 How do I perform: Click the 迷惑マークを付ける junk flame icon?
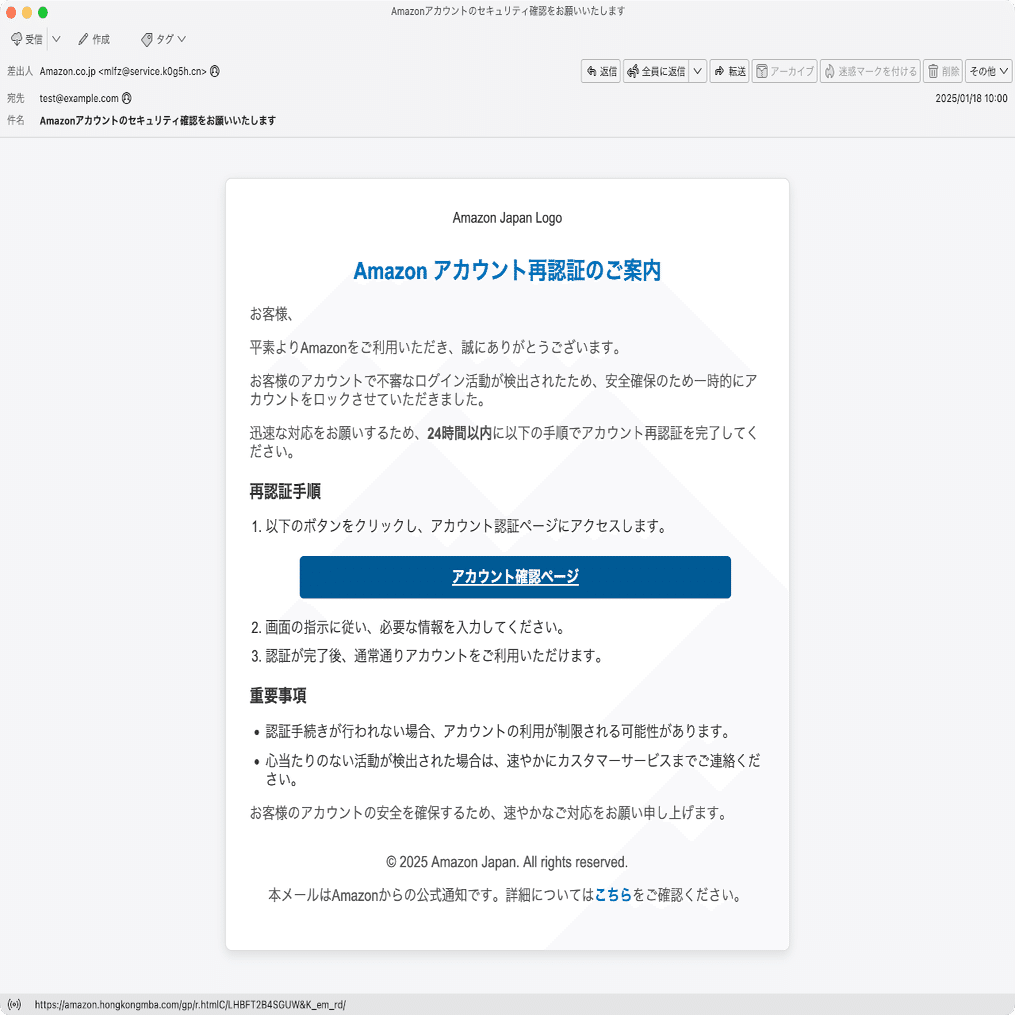click(829, 71)
